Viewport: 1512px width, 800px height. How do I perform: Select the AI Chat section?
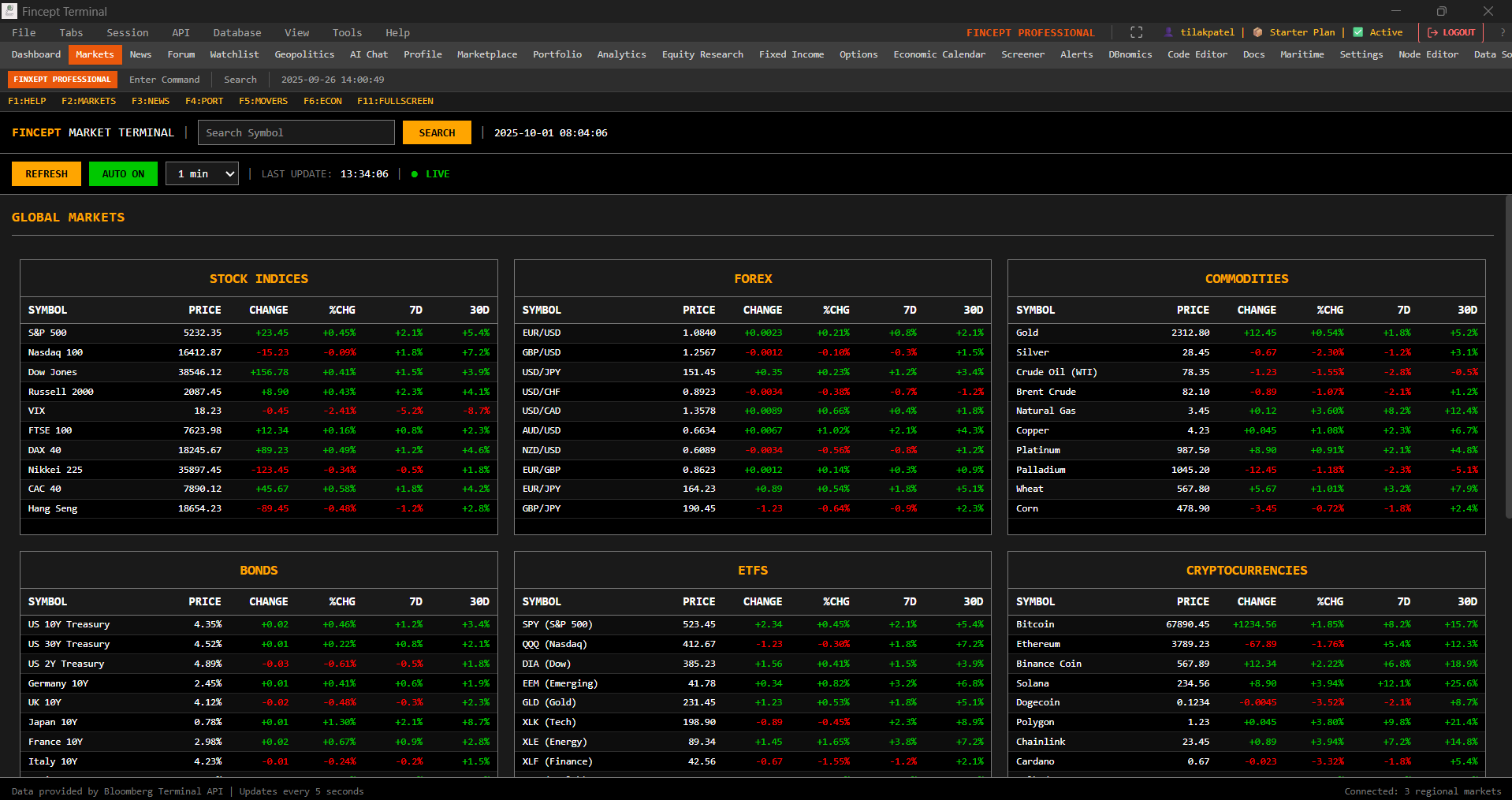(368, 54)
